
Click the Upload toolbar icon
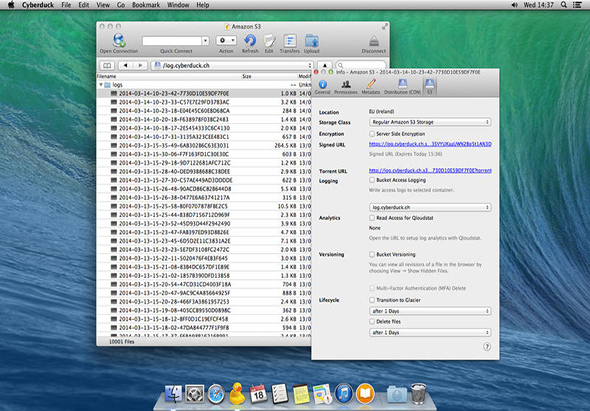tap(312, 41)
